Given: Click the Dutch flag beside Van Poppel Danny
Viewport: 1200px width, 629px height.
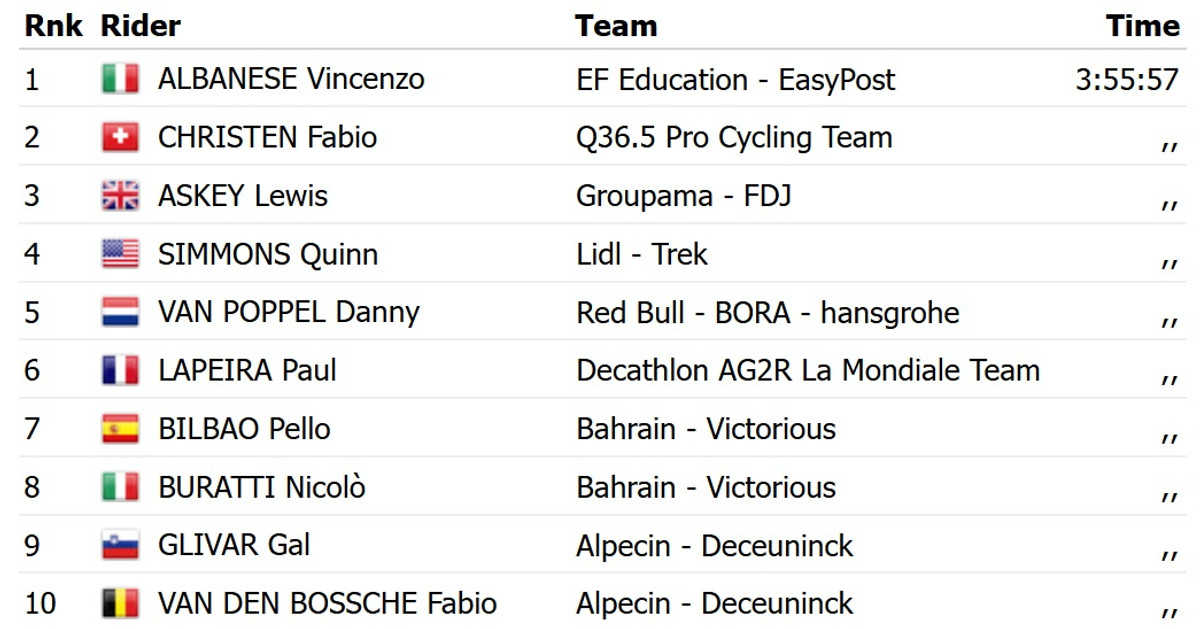Looking at the screenshot, I should (x=120, y=312).
